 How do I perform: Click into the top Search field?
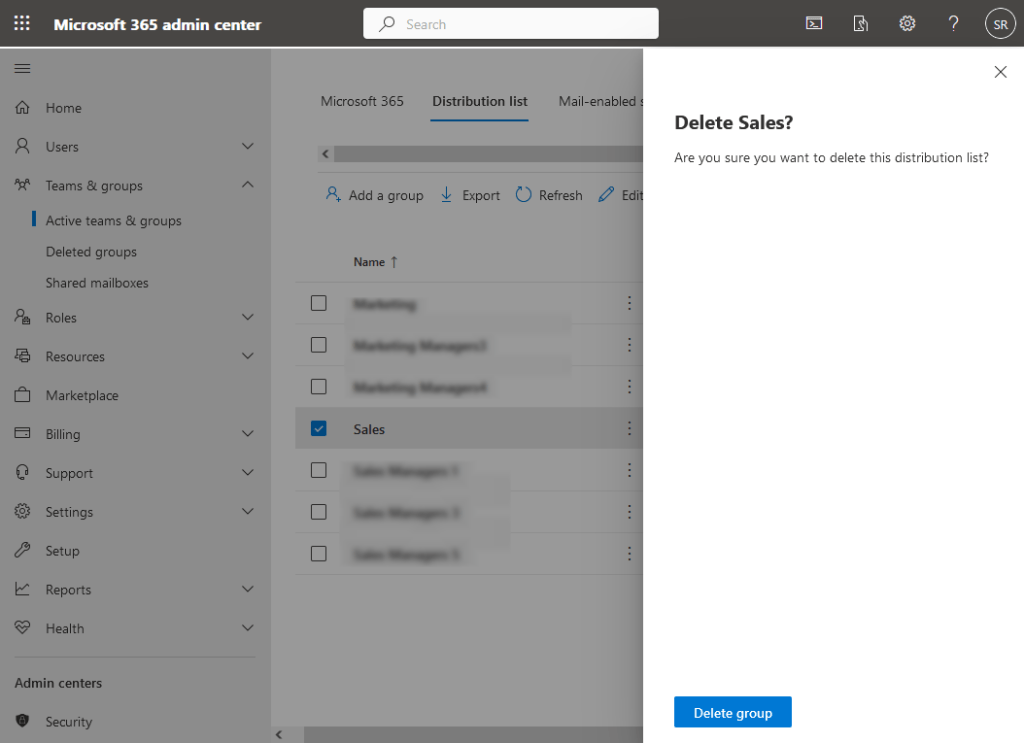(x=510, y=23)
